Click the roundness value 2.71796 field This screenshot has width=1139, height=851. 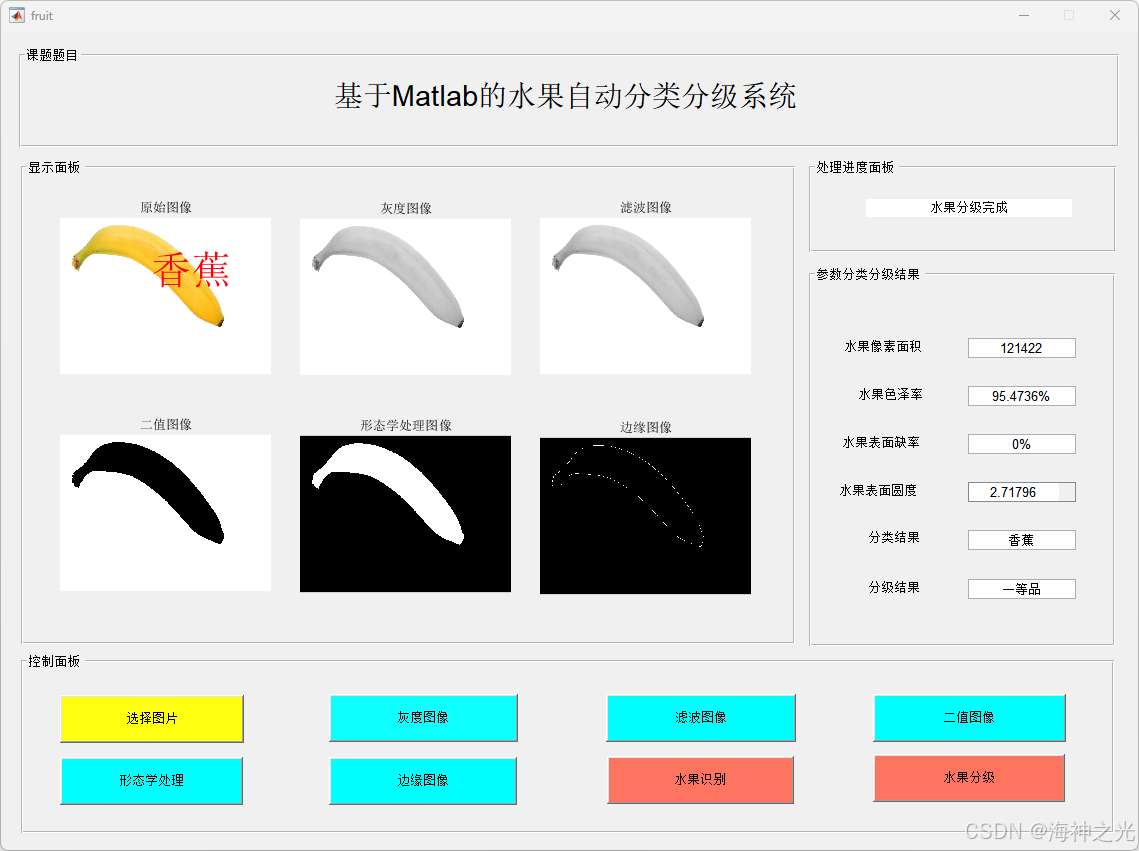click(x=1021, y=491)
